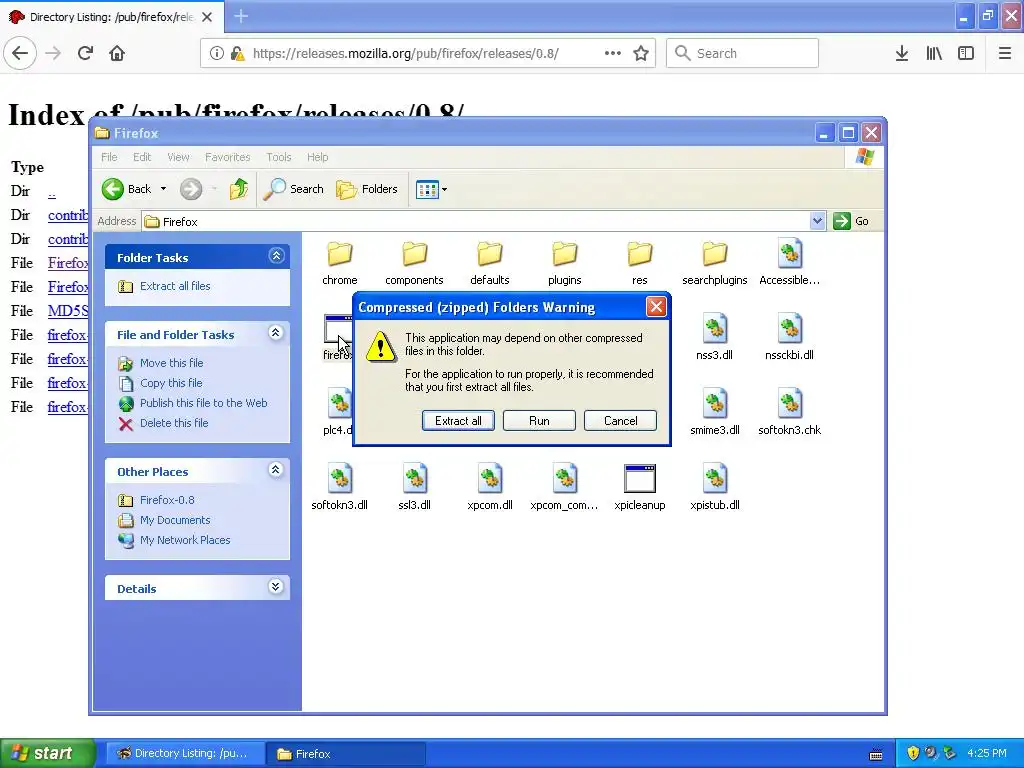Image resolution: width=1024 pixels, height=768 pixels.
Task: Open the plugins folder
Action: pos(564,263)
